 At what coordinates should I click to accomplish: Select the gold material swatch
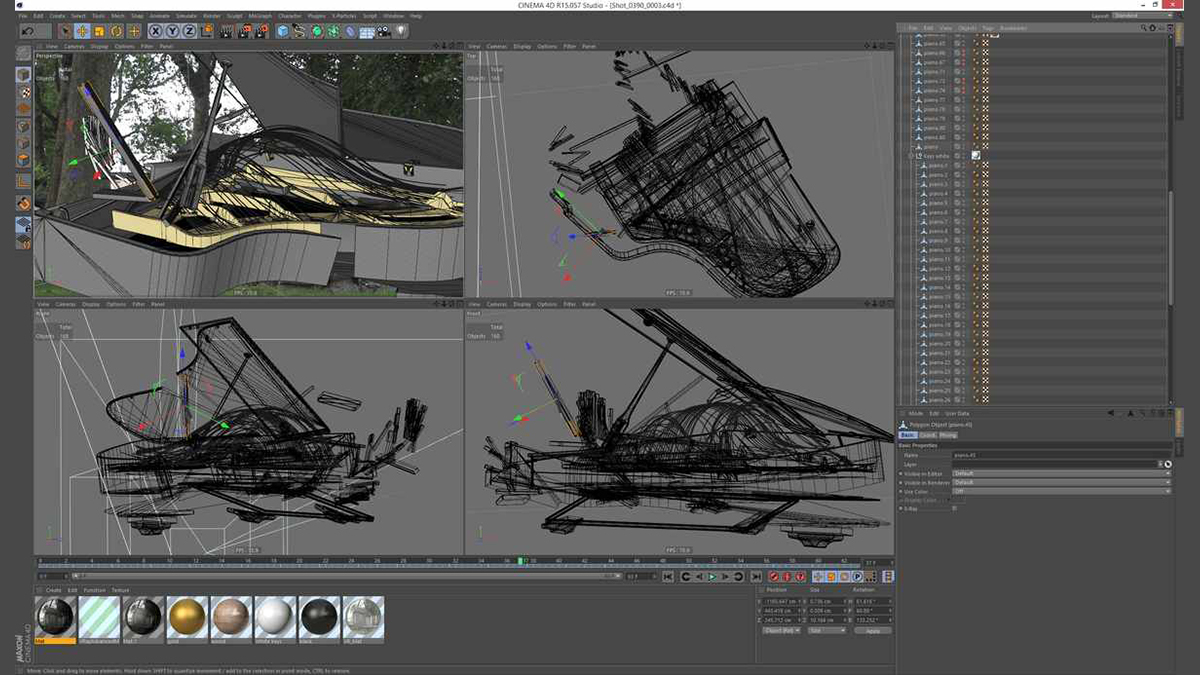[187, 616]
